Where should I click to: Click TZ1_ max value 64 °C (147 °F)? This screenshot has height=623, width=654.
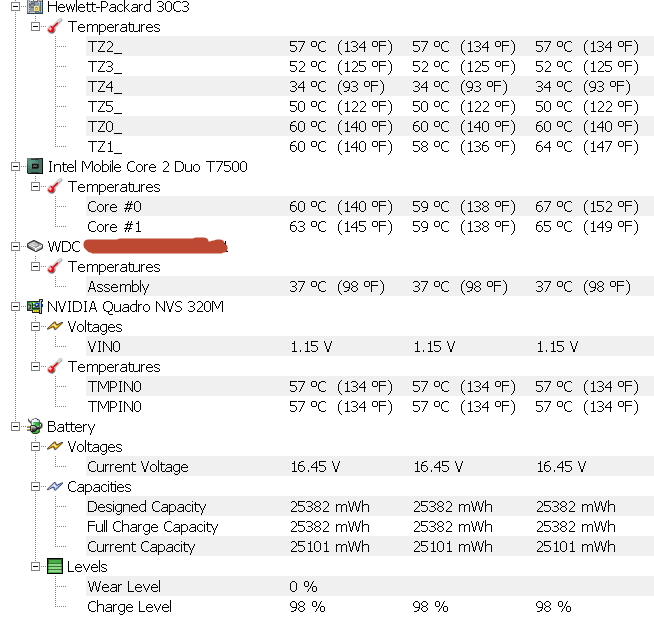click(x=587, y=147)
